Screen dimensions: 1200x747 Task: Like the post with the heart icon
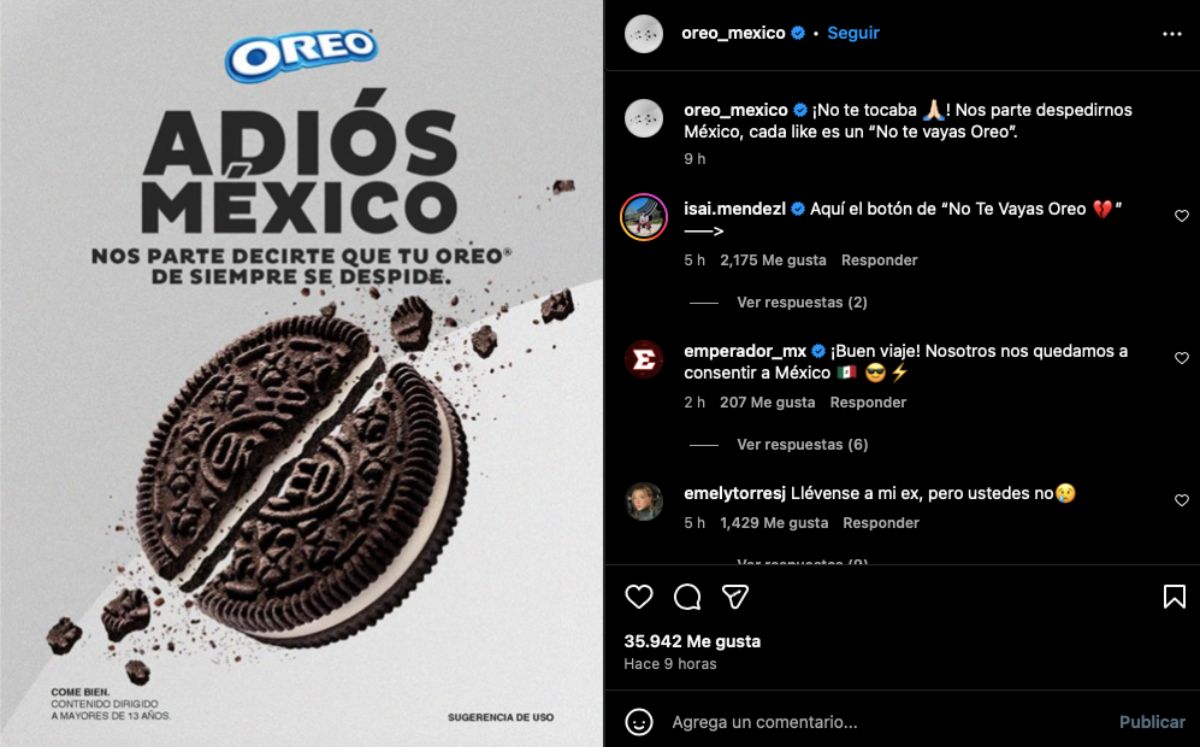[x=639, y=597]
